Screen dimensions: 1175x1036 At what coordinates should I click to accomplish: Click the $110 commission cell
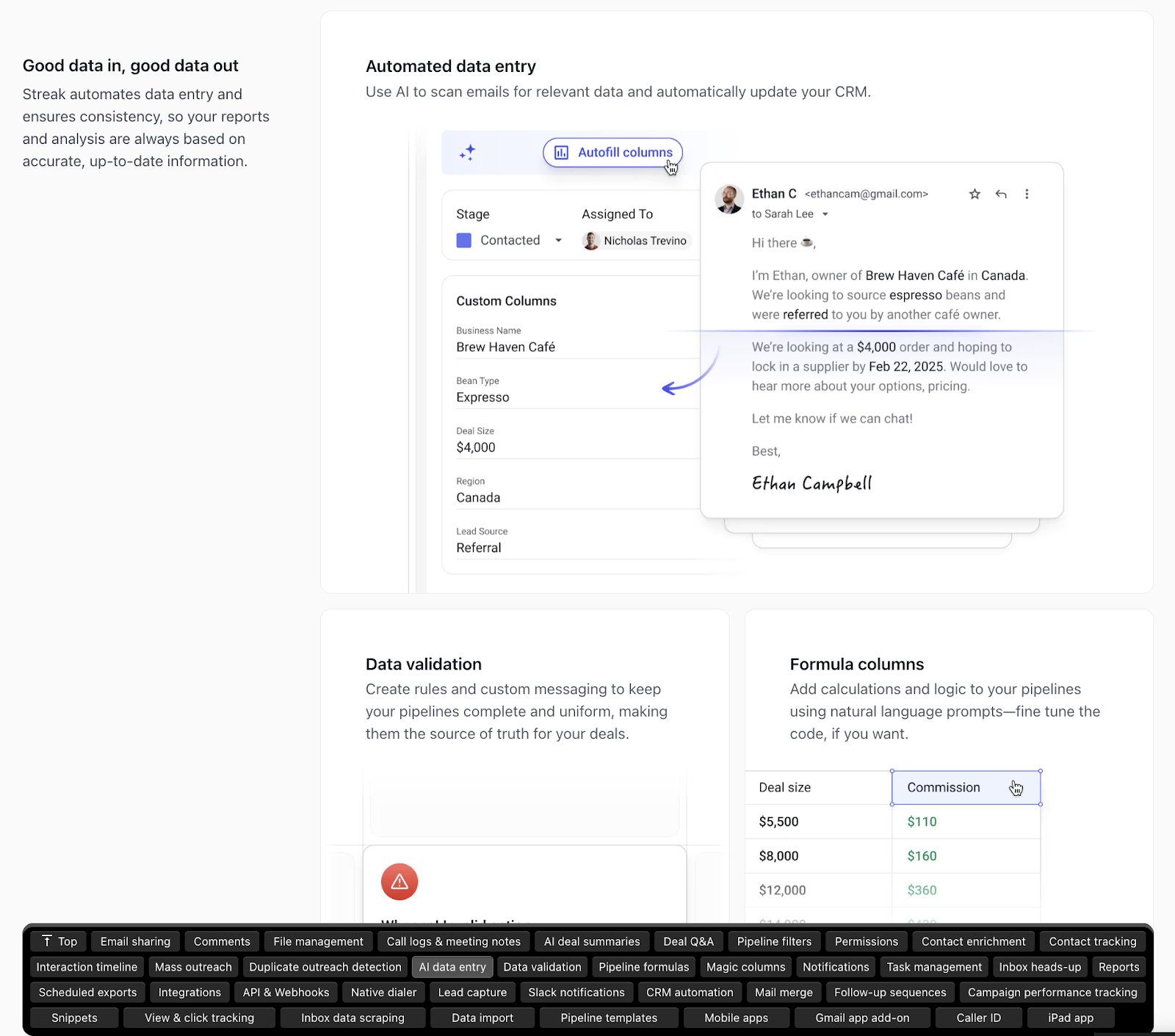point(966,822)
